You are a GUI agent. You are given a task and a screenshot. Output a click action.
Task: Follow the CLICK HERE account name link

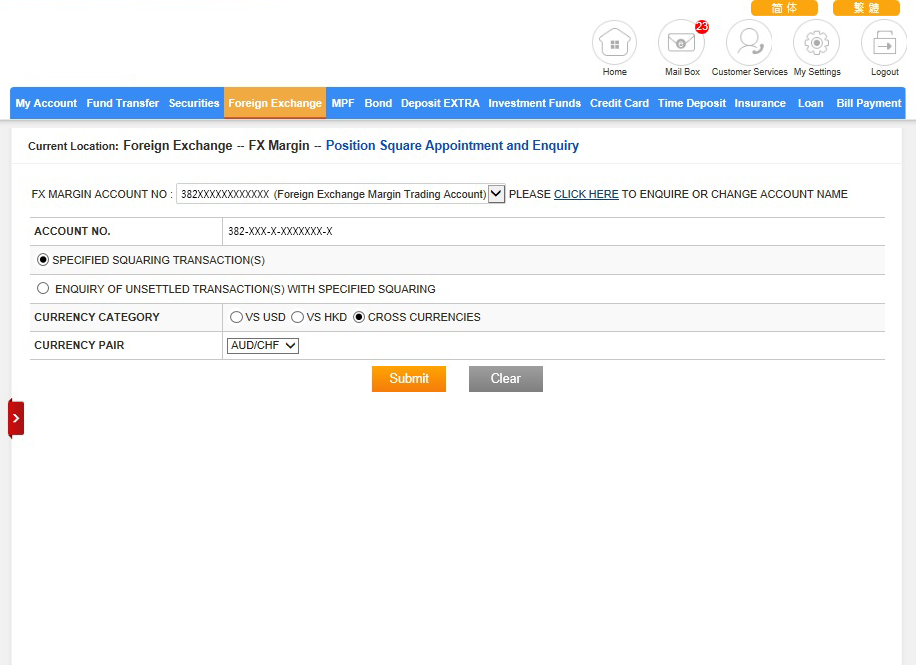point(586,194)
